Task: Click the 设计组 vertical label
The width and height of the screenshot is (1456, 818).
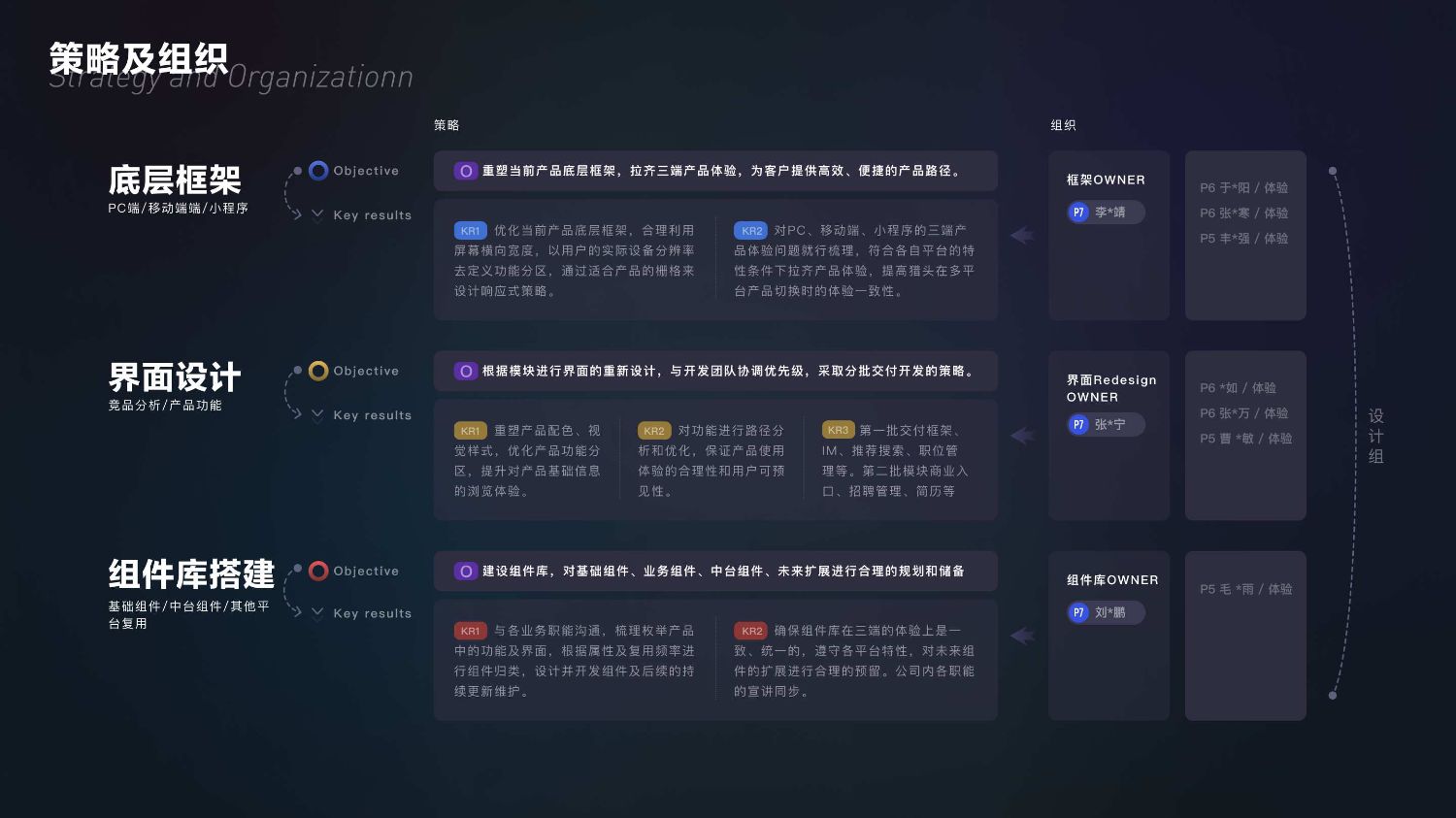Action: (1375, 436)
